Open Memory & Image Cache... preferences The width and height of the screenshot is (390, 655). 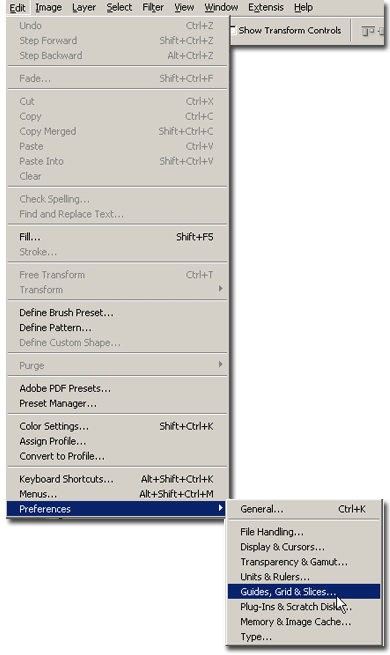(304, 622)
